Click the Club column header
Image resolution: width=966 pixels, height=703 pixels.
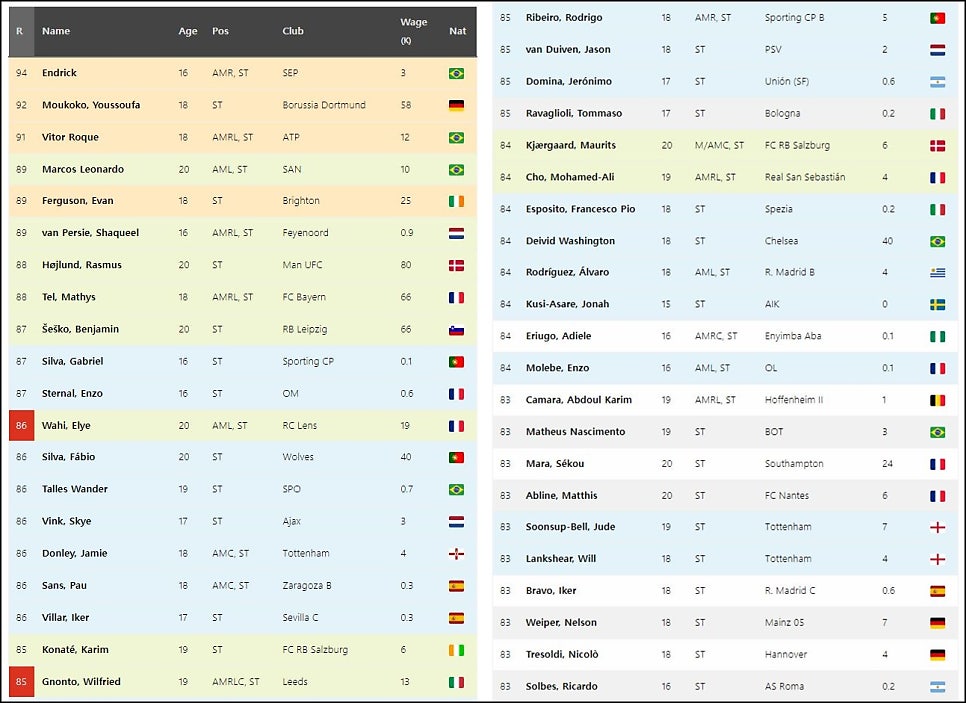coord(293,31)
